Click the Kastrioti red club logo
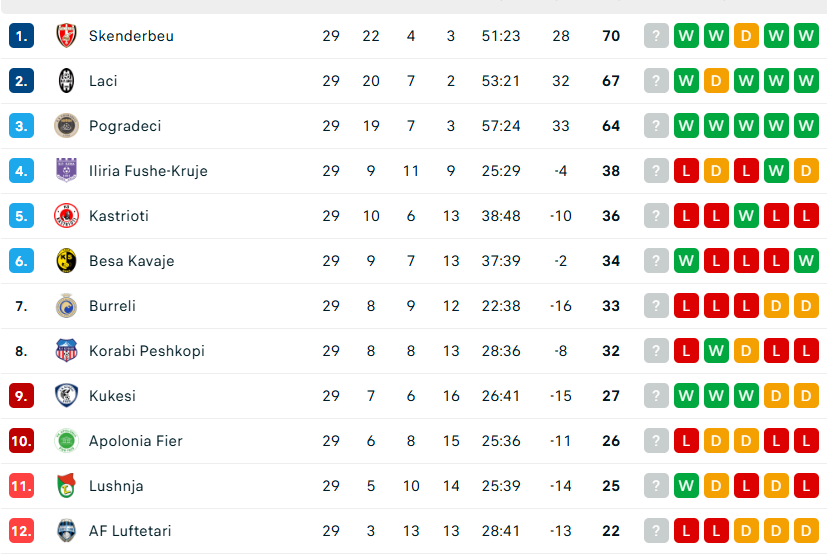The height and width of the screenshot is (554, 827). click(66, 216)
